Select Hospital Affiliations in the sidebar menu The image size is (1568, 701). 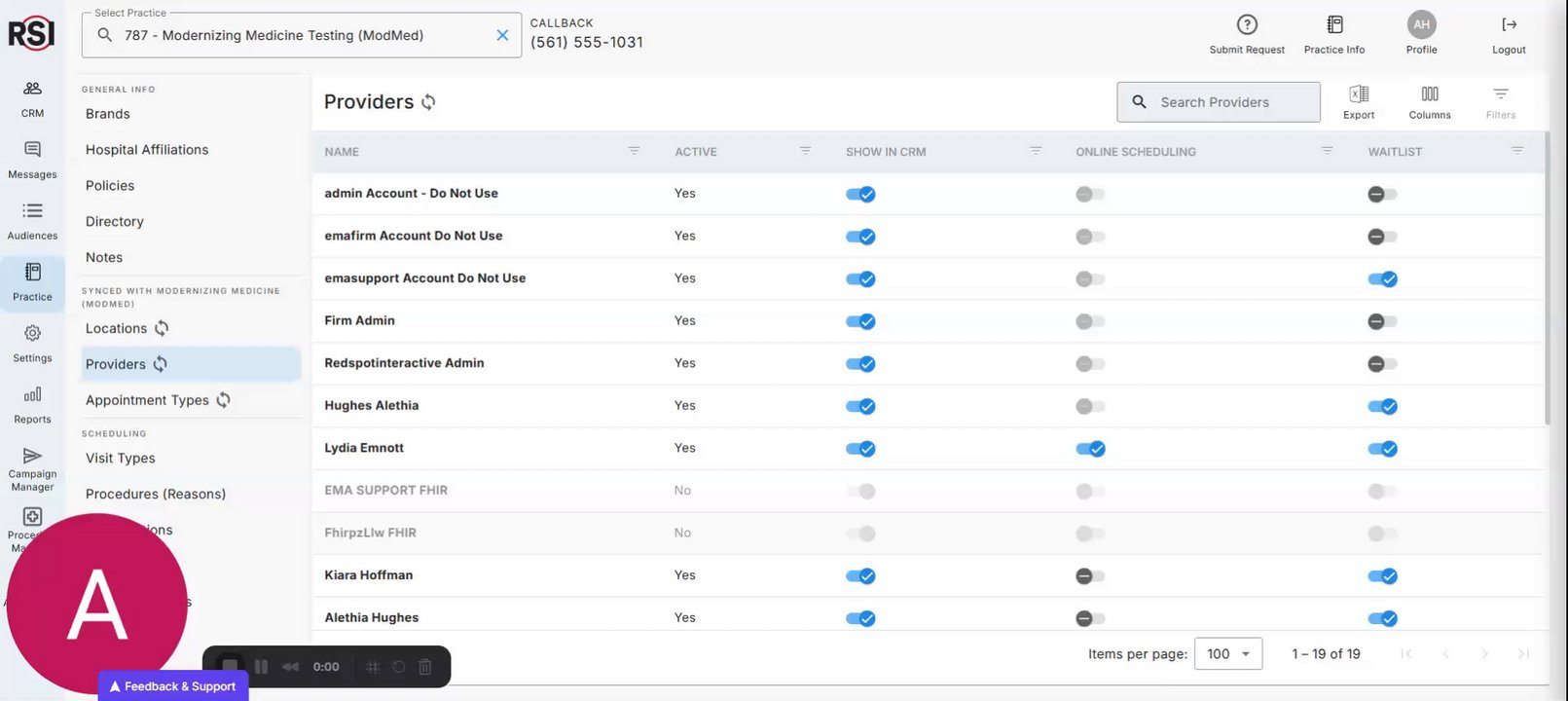pos(147,150)
